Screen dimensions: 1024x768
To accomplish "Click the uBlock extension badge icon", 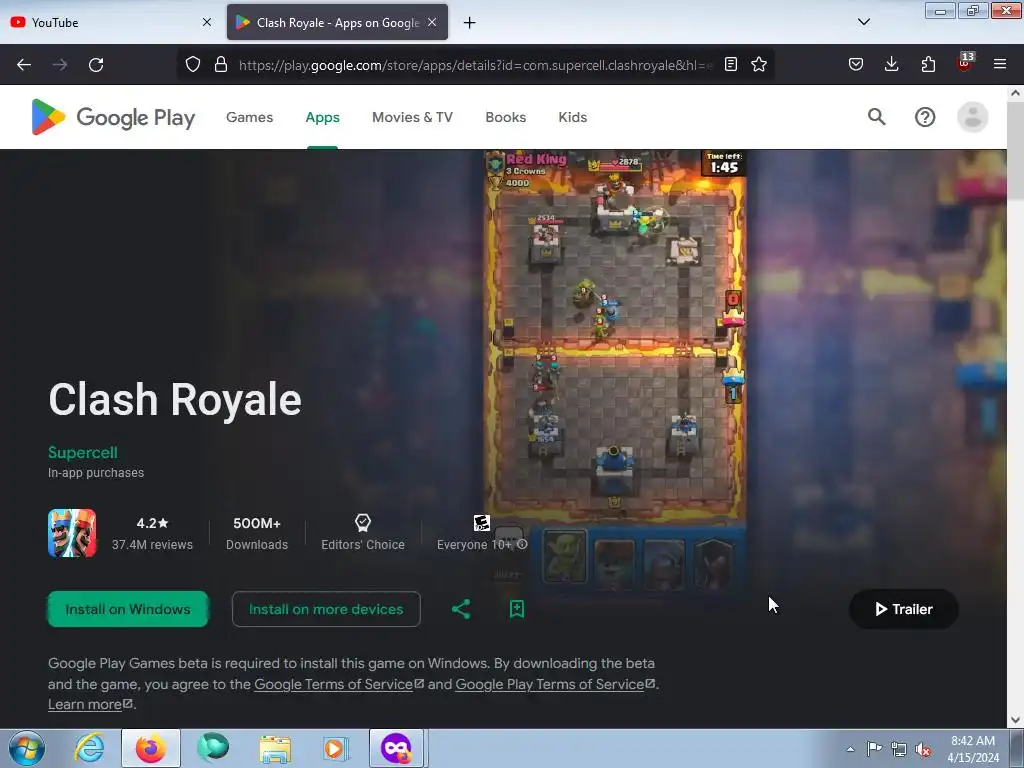I will 965,63.
